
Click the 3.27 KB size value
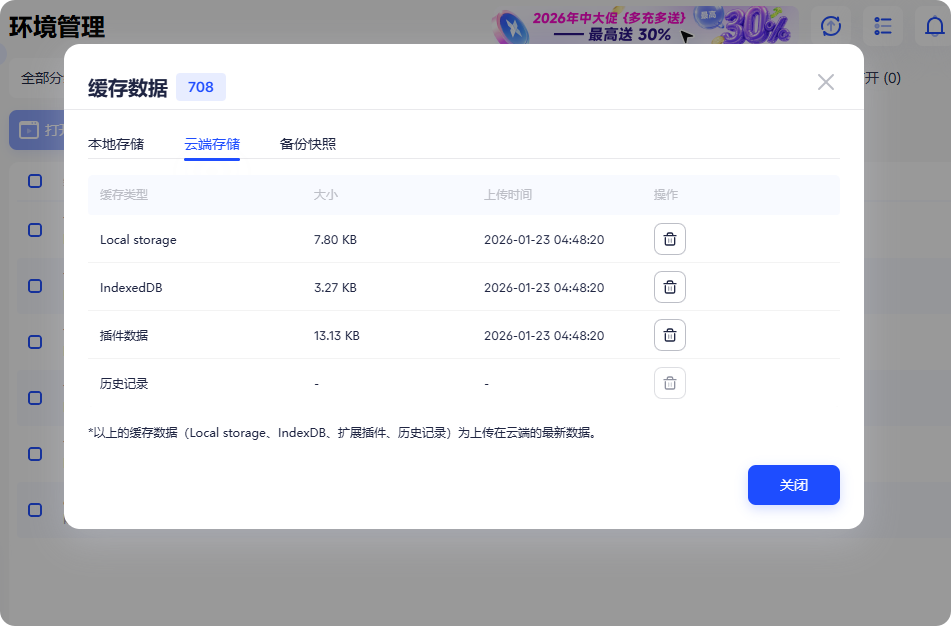pyautogui.click(x=335, y=288)
